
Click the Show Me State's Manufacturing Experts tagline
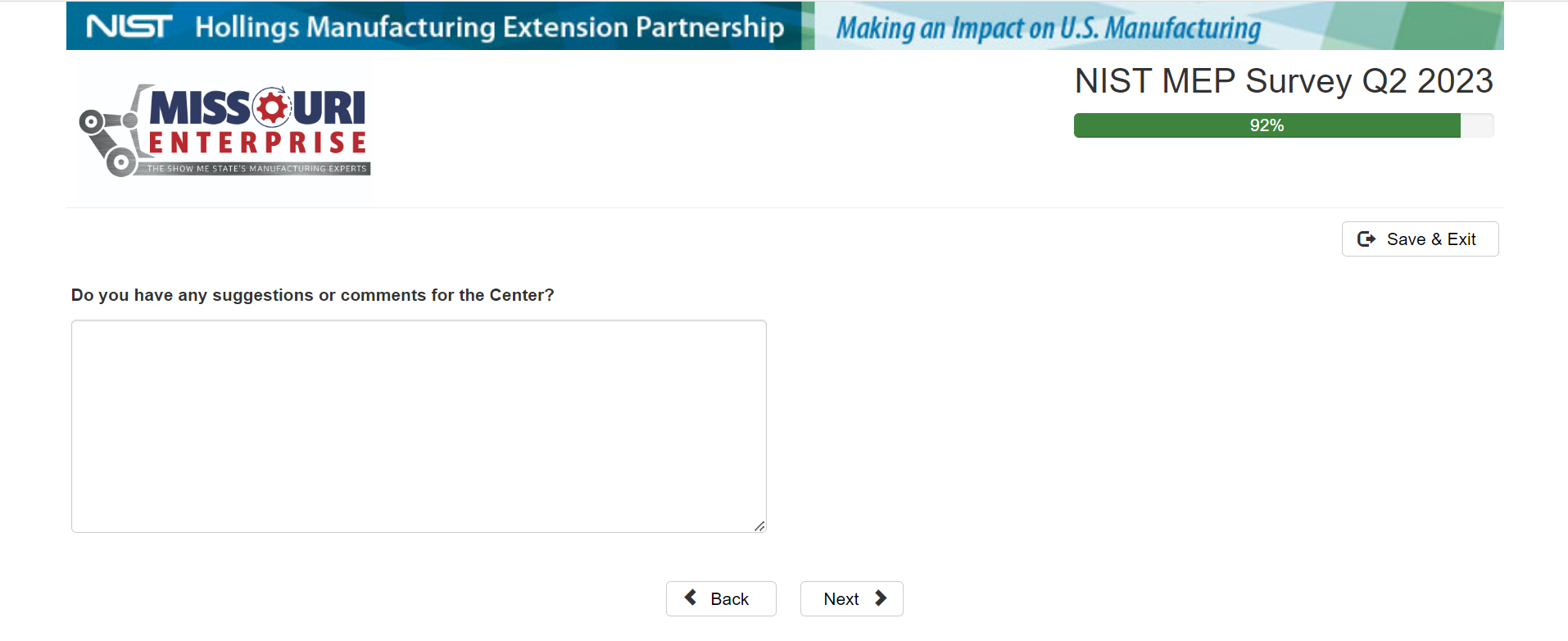coord(256,169)
